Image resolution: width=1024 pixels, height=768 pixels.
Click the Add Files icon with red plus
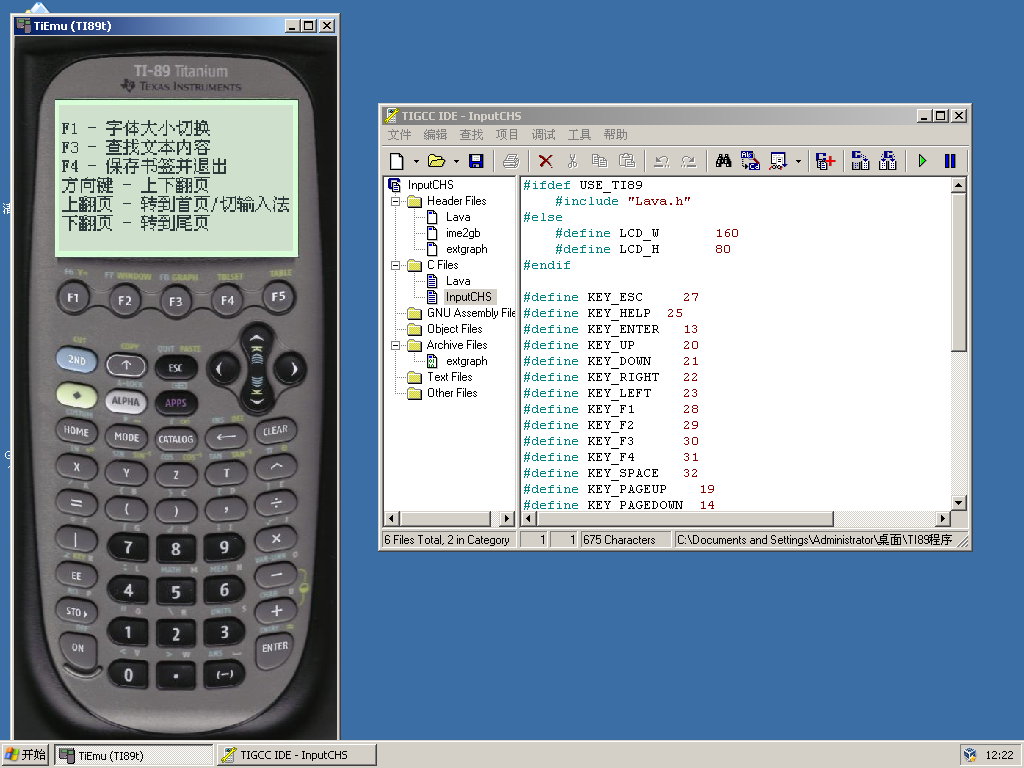tap(825, 161)
